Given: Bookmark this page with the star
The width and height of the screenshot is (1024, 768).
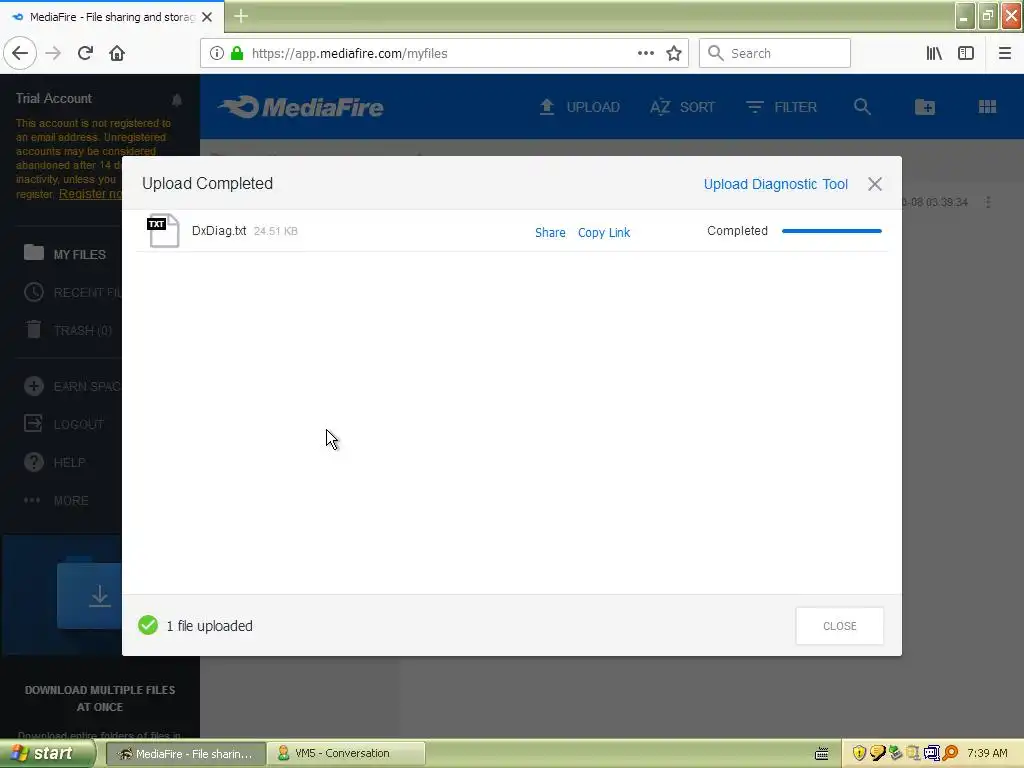Looking at the screenshot, I should (674, 54).
